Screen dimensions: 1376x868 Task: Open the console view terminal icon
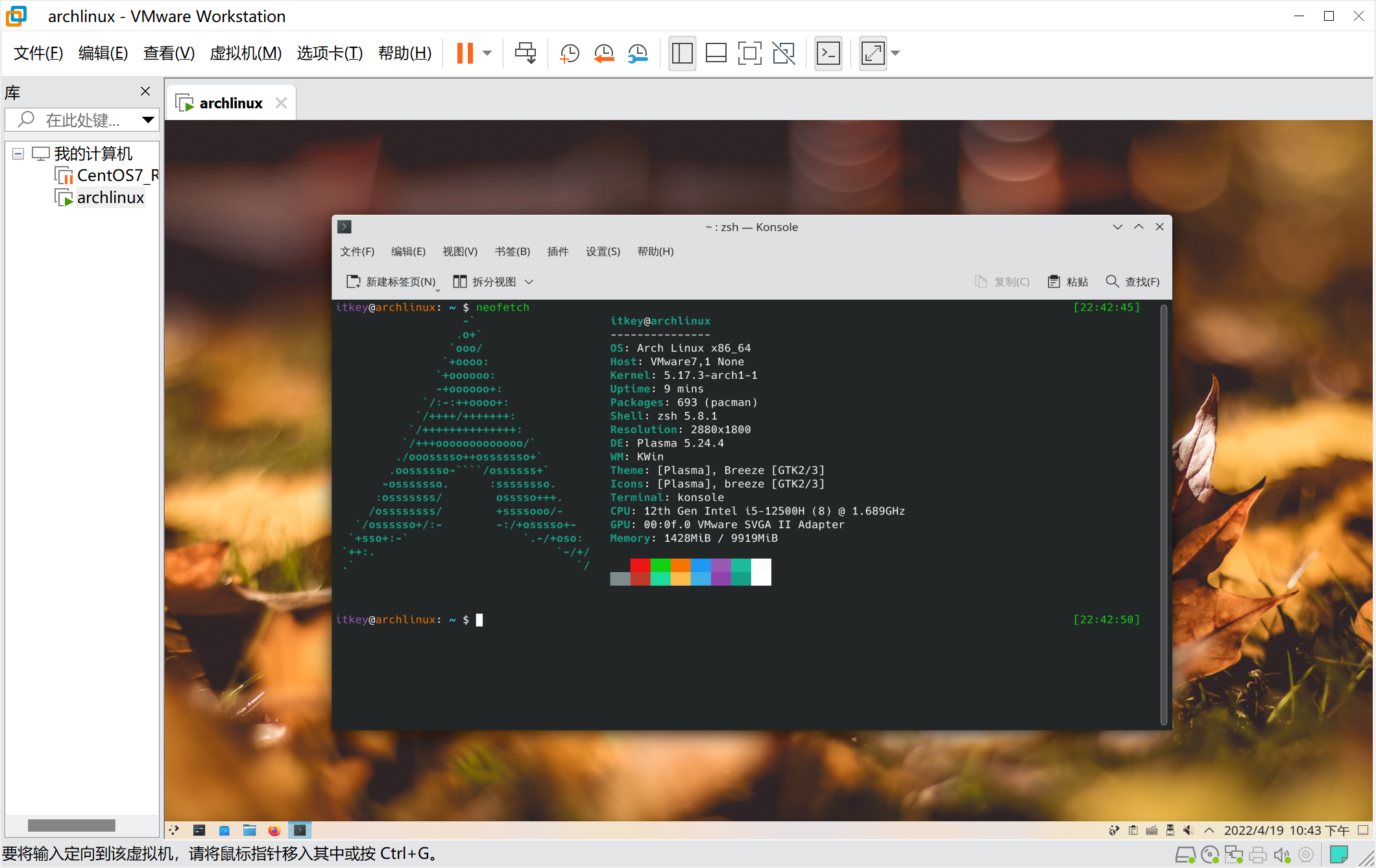coord(828,53)
